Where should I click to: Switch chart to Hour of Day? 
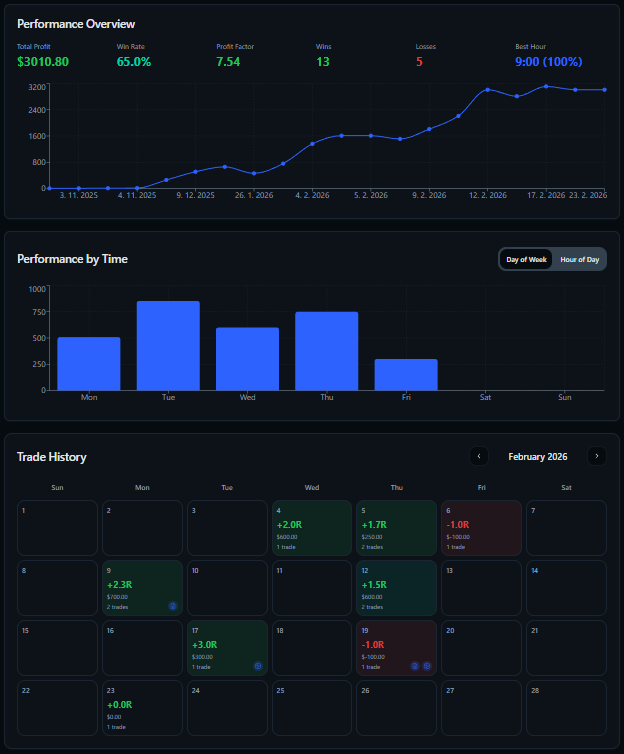click(x=579, y=260)
